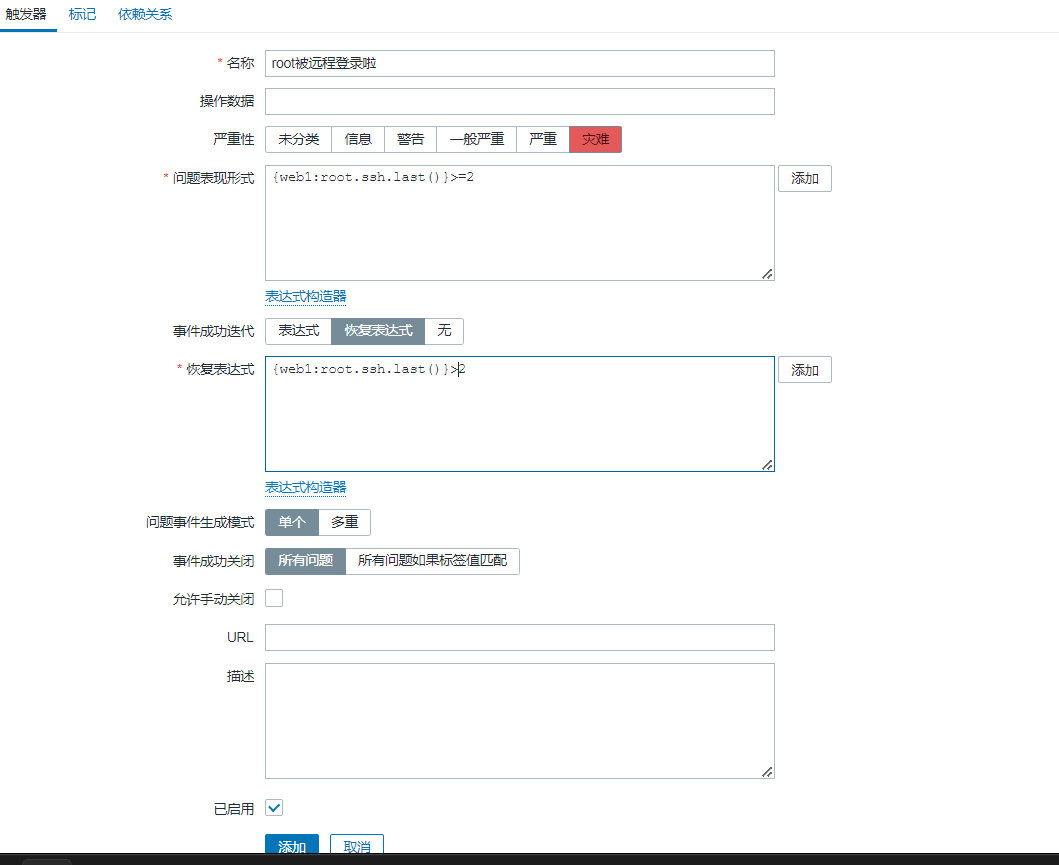This screenshot has width=1059, height=865.
Task: Open 表达式构造器 under recovery expression
Action: (x=305, y=487)
